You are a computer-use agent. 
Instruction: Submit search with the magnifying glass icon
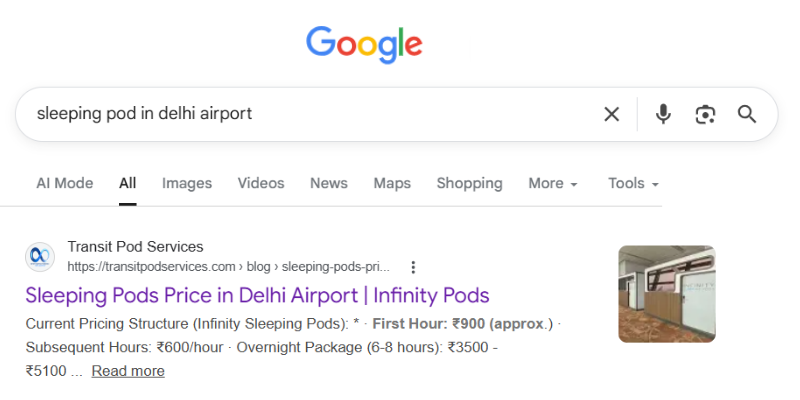point(747,114)
